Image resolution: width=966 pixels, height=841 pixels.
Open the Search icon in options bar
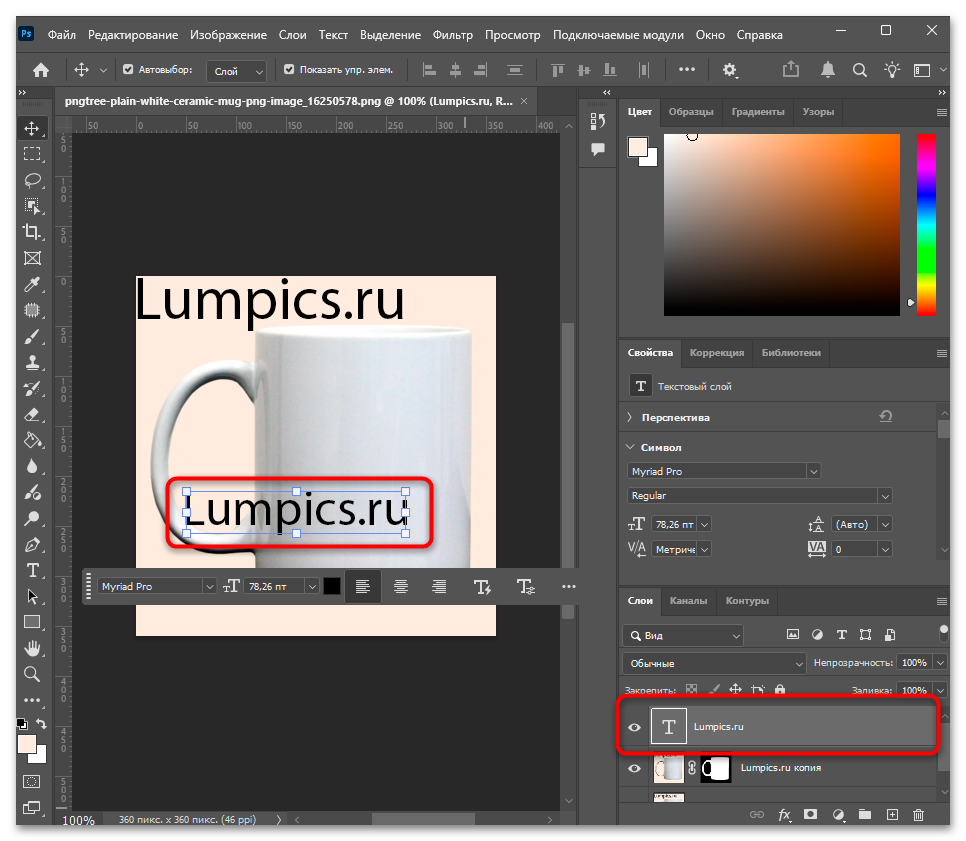(859, 70)
